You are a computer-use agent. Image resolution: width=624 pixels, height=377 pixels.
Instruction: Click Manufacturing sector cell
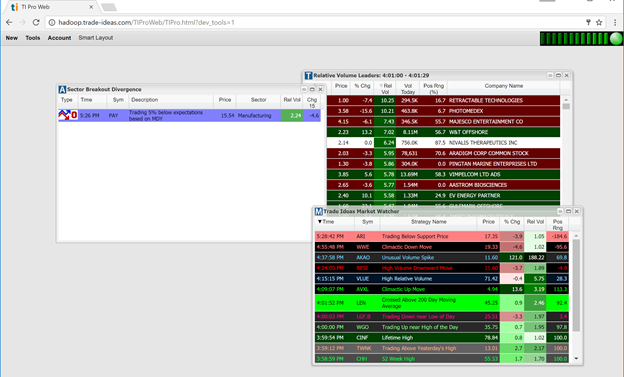pos(255,116)
